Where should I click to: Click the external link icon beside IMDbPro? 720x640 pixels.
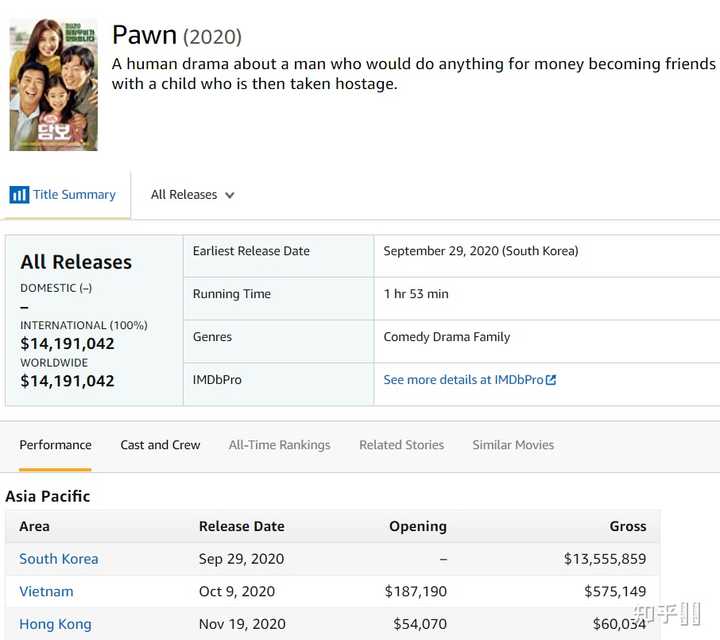pos(551,380)
